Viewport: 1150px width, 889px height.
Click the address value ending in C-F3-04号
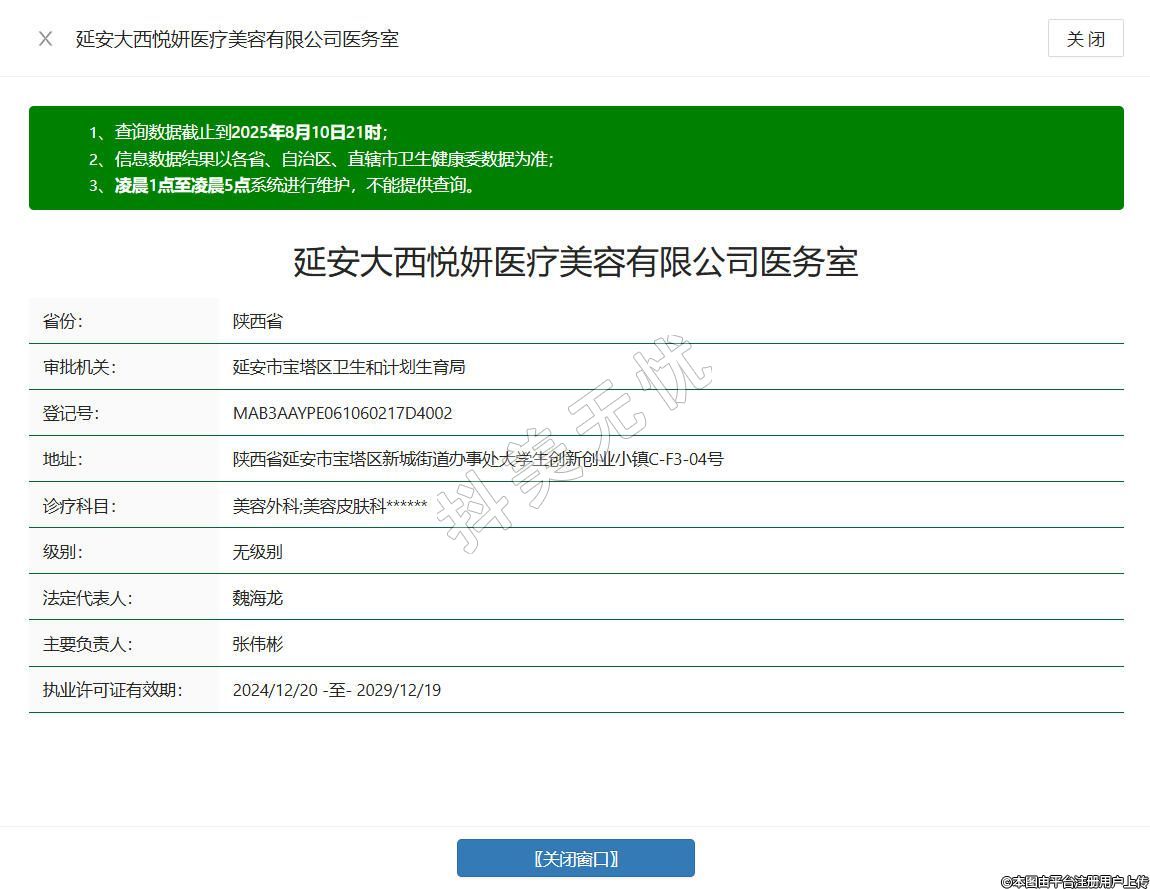tap(478, 459)
